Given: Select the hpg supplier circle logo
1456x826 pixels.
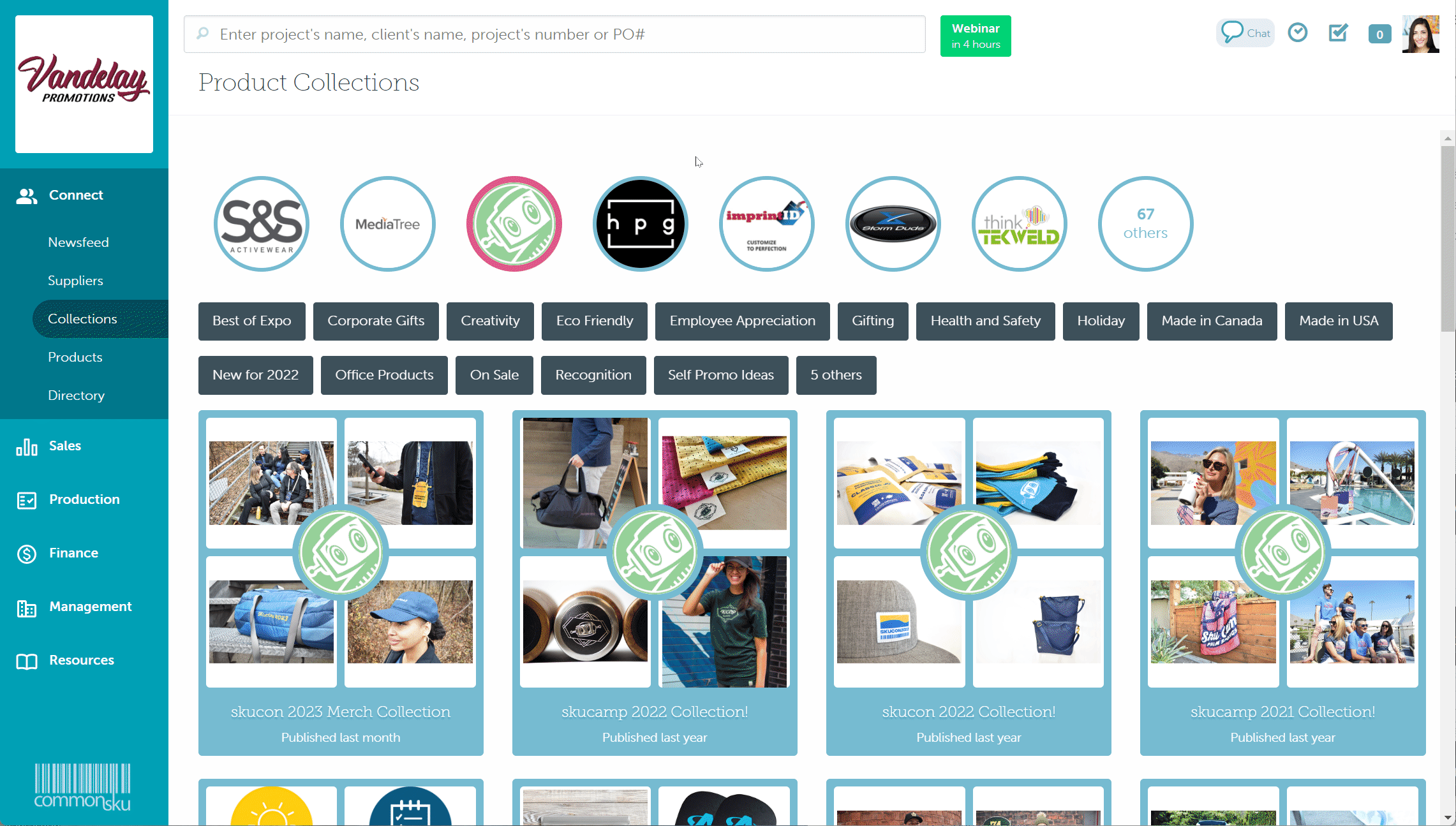Looking at the screenshot, I should 641,224.
